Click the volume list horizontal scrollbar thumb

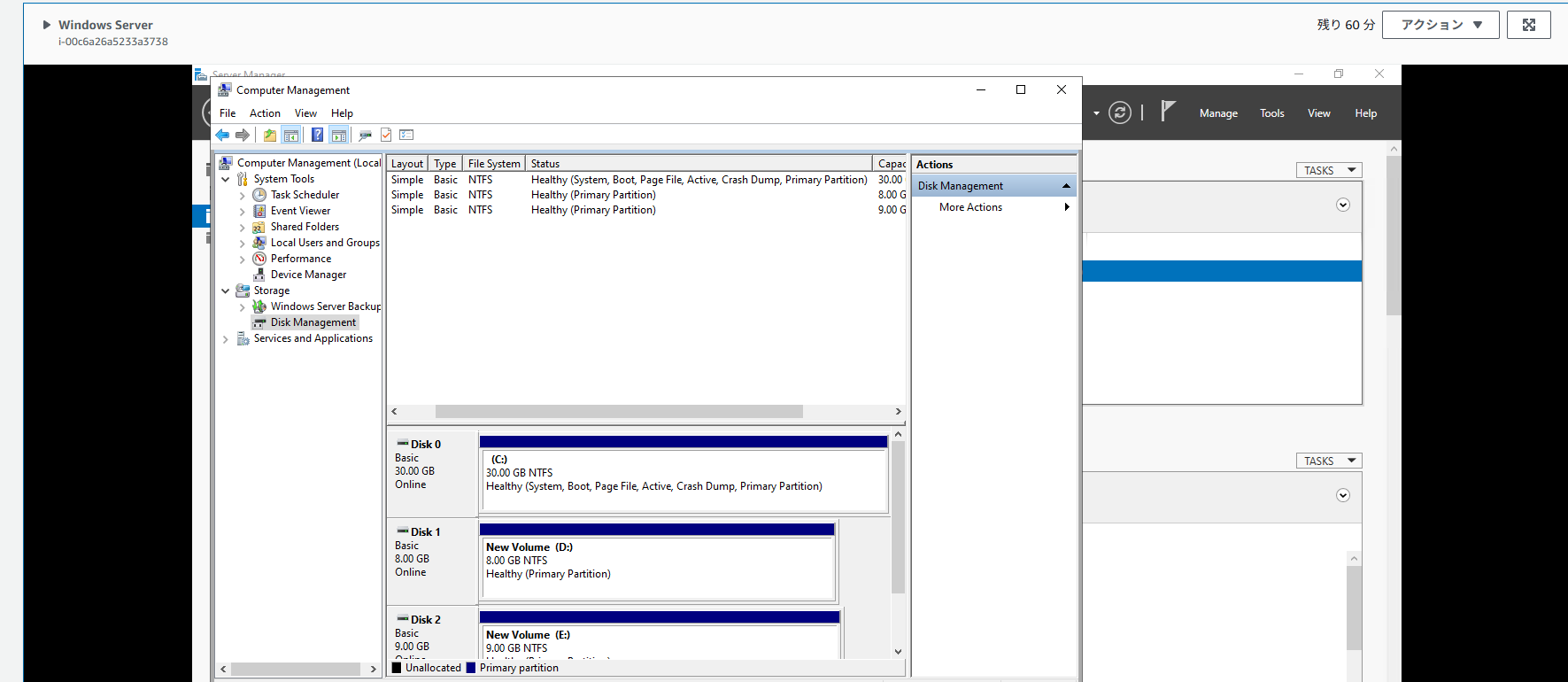point(619,411)
